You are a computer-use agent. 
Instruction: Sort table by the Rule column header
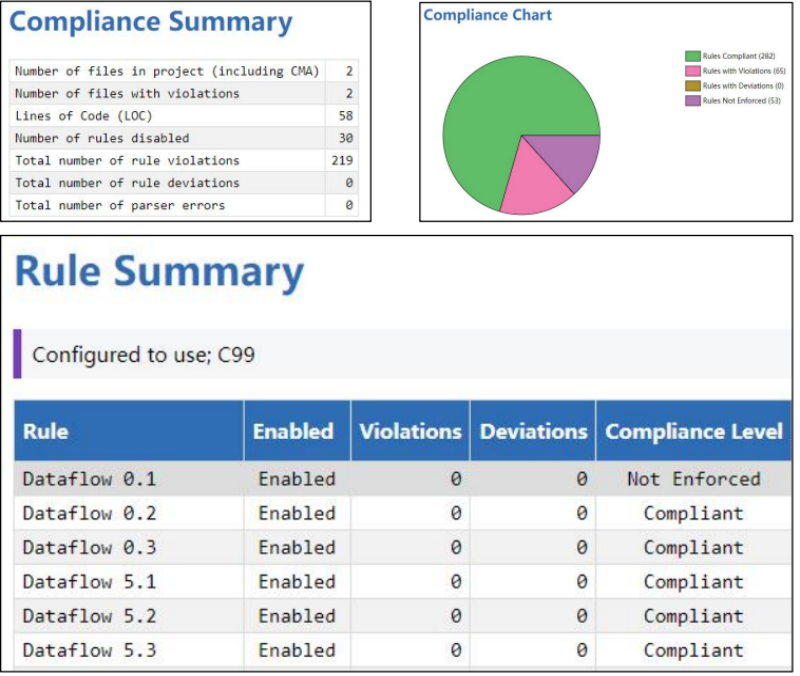click(x=46, y=432)
